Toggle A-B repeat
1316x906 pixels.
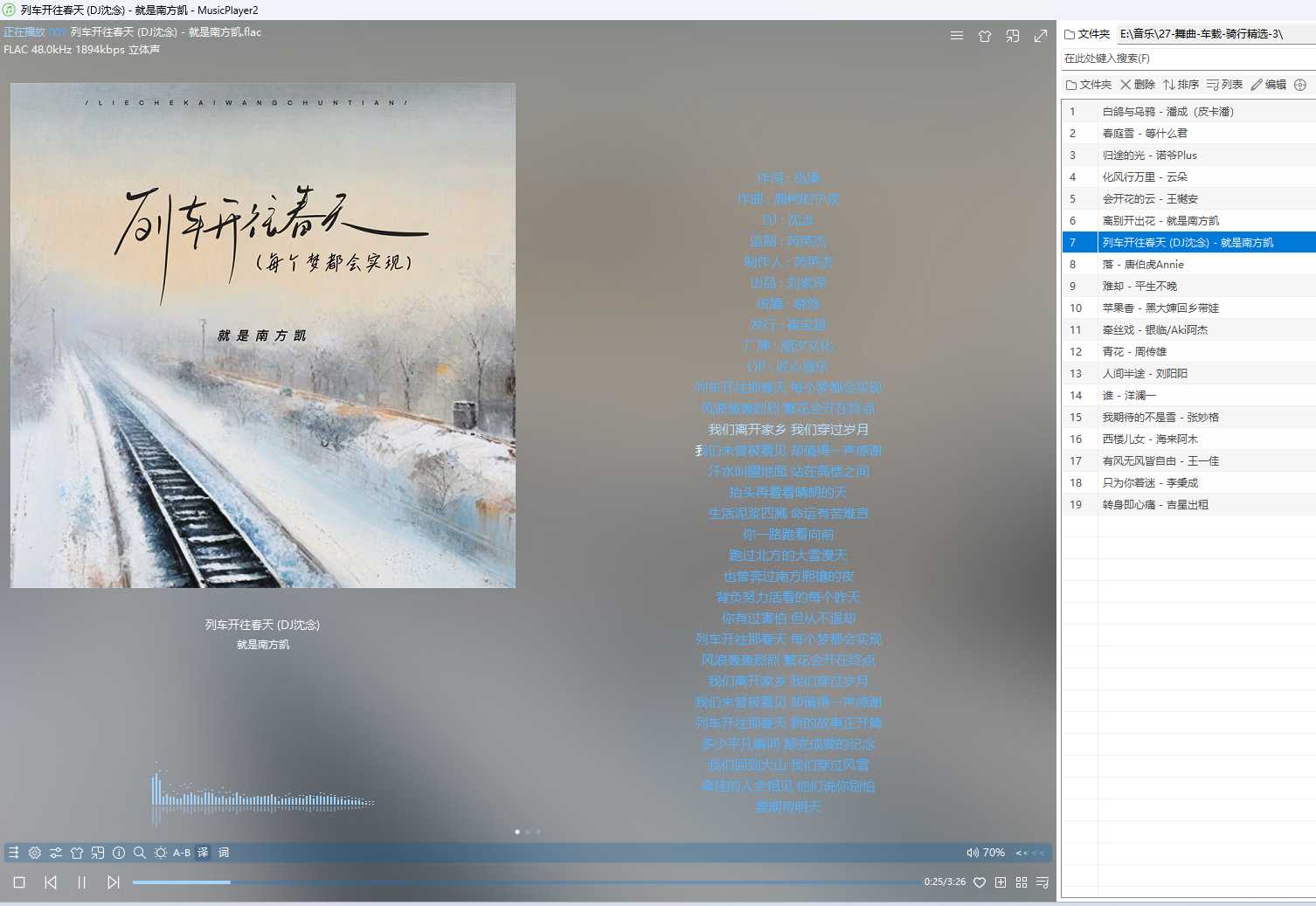182,853
